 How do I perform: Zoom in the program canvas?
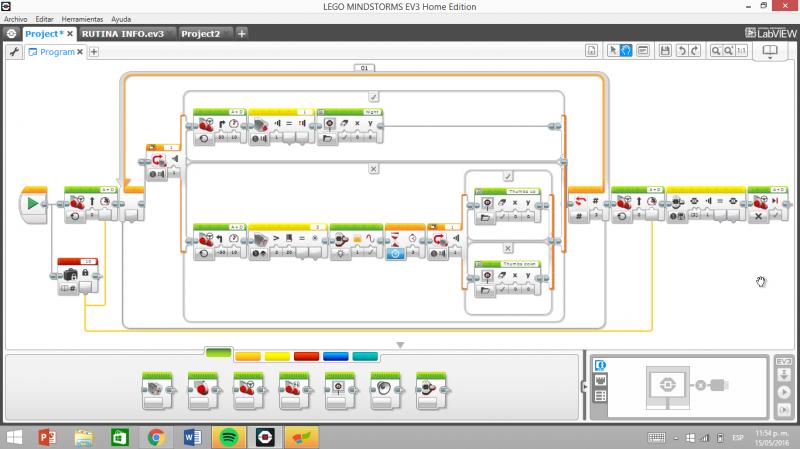pos(729,51)
